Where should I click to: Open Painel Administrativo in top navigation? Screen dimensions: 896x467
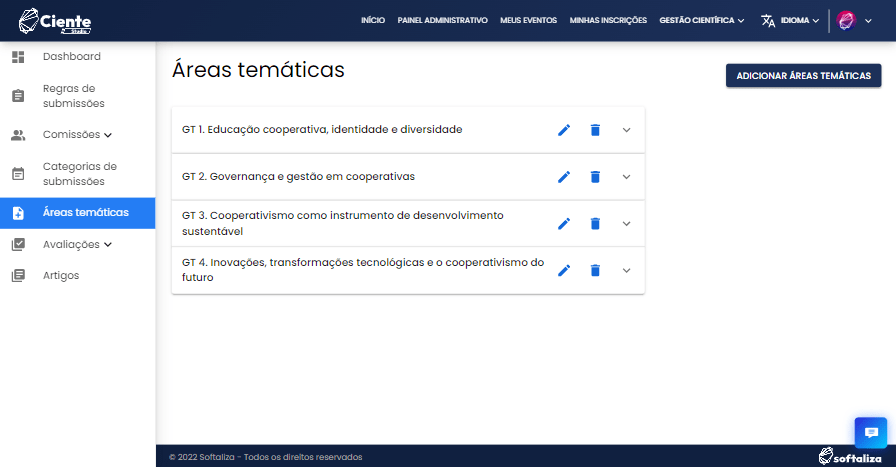click(x=442, y=21)
